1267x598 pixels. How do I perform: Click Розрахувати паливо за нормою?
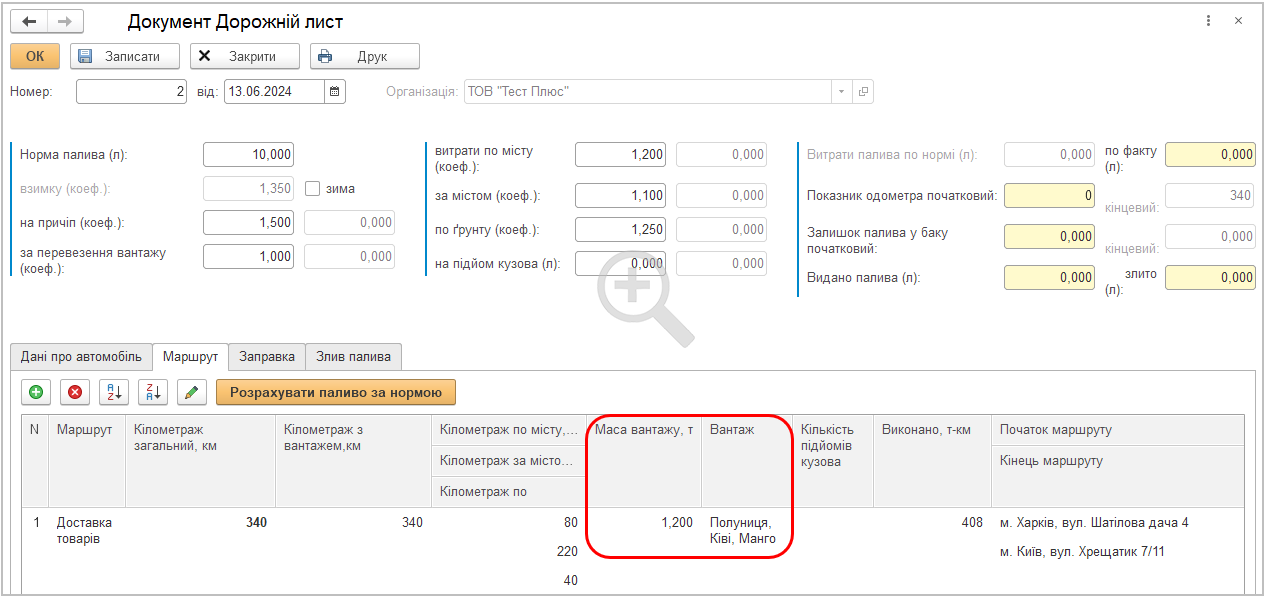(x=336, y=393)
